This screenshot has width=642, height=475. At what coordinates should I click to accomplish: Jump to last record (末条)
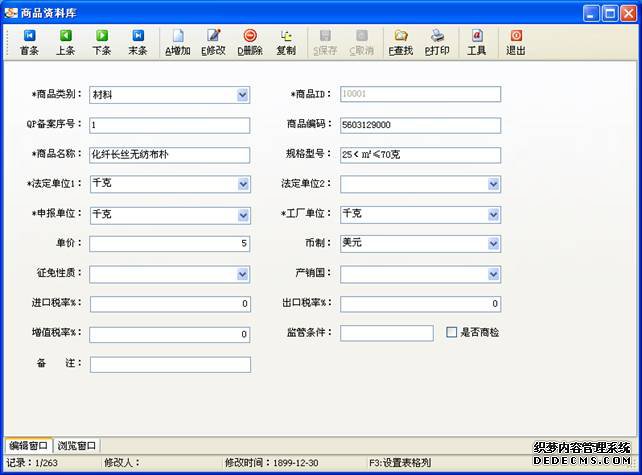pos(137,42)
